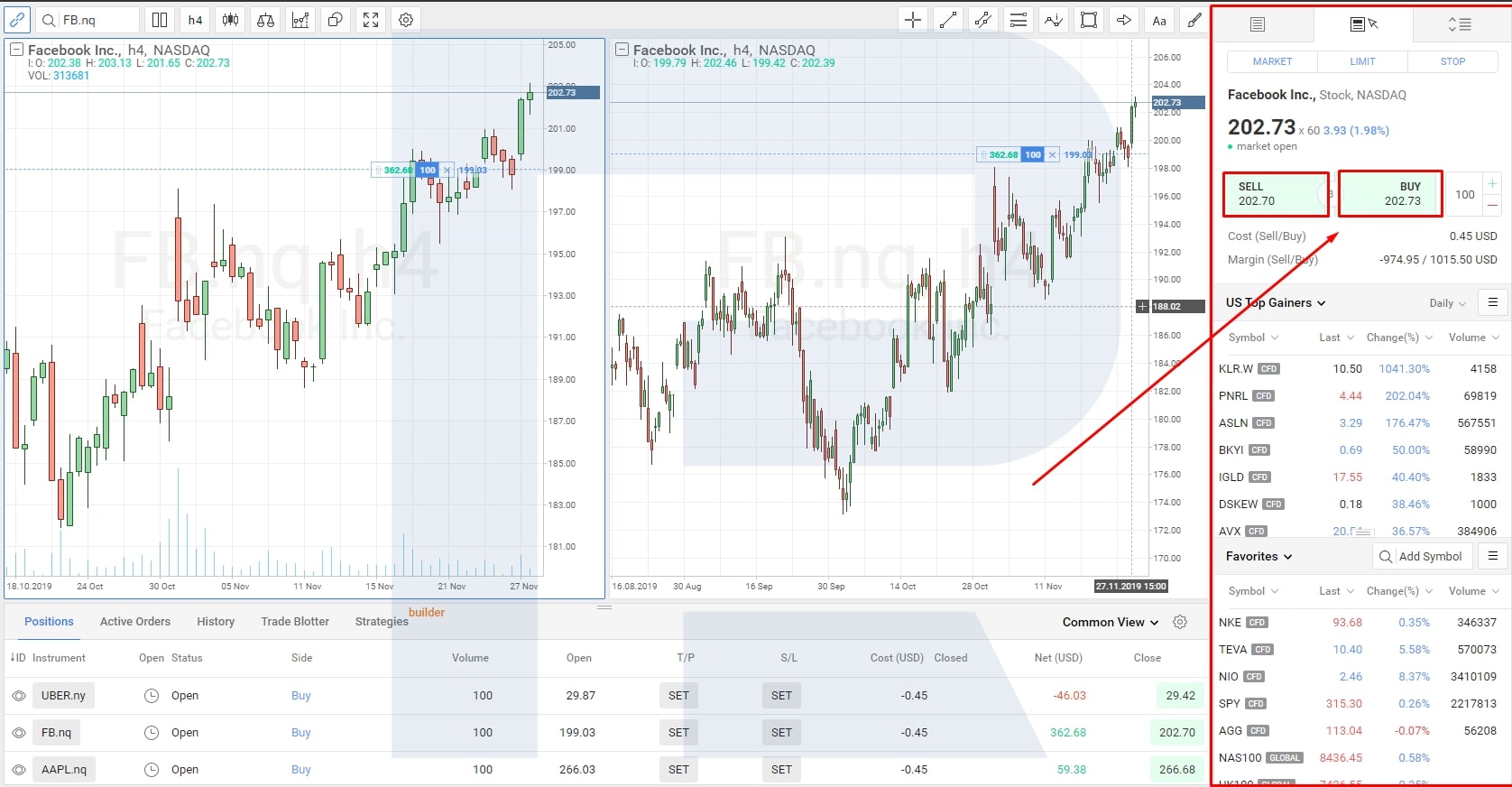Viewport: 1512px width, 787px height.
Task: Toggle visibility of UBER.ny position
Action: [x=19, y=696]
